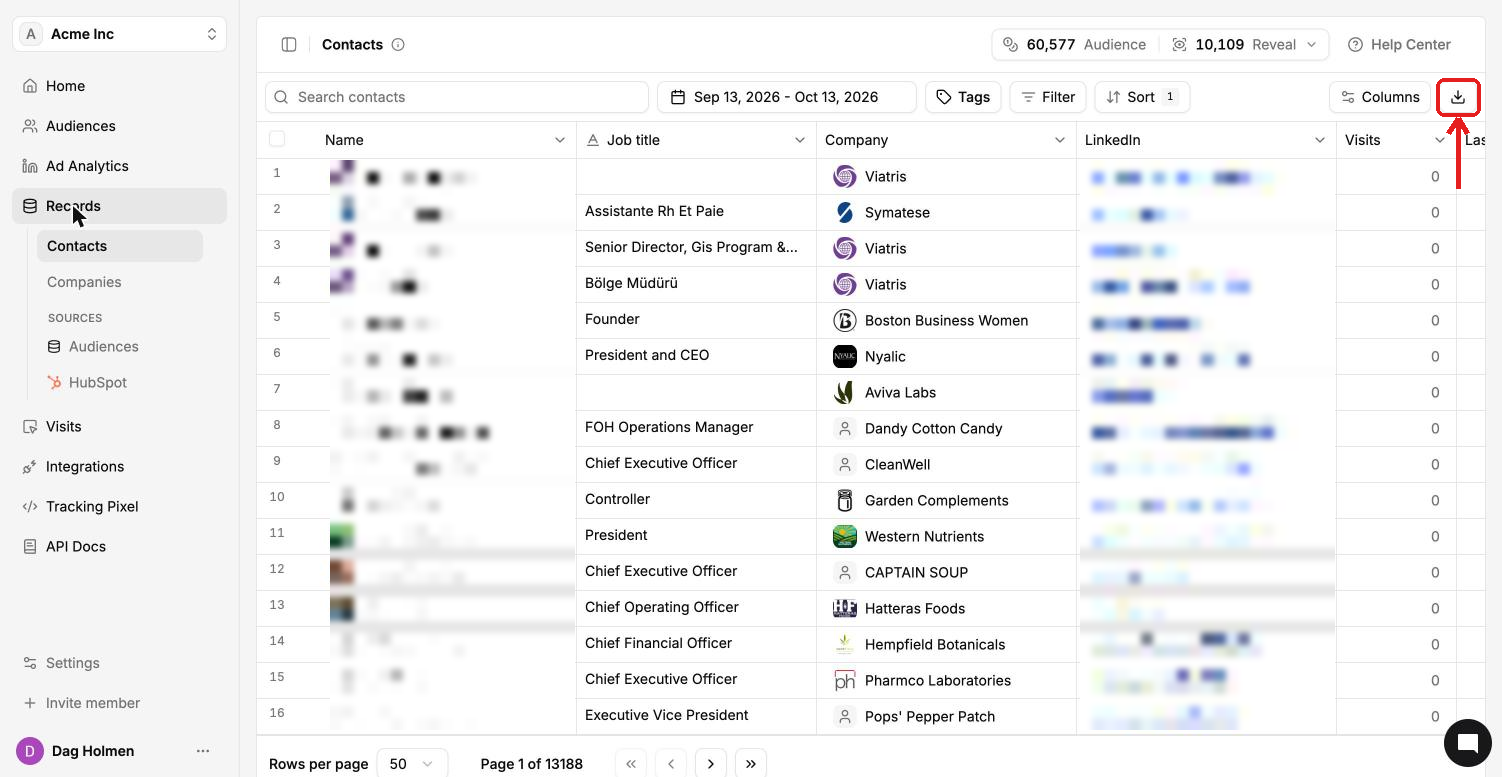Open the Help Center link
This screenshot has width=1502, height=777.
point(1399,45)
